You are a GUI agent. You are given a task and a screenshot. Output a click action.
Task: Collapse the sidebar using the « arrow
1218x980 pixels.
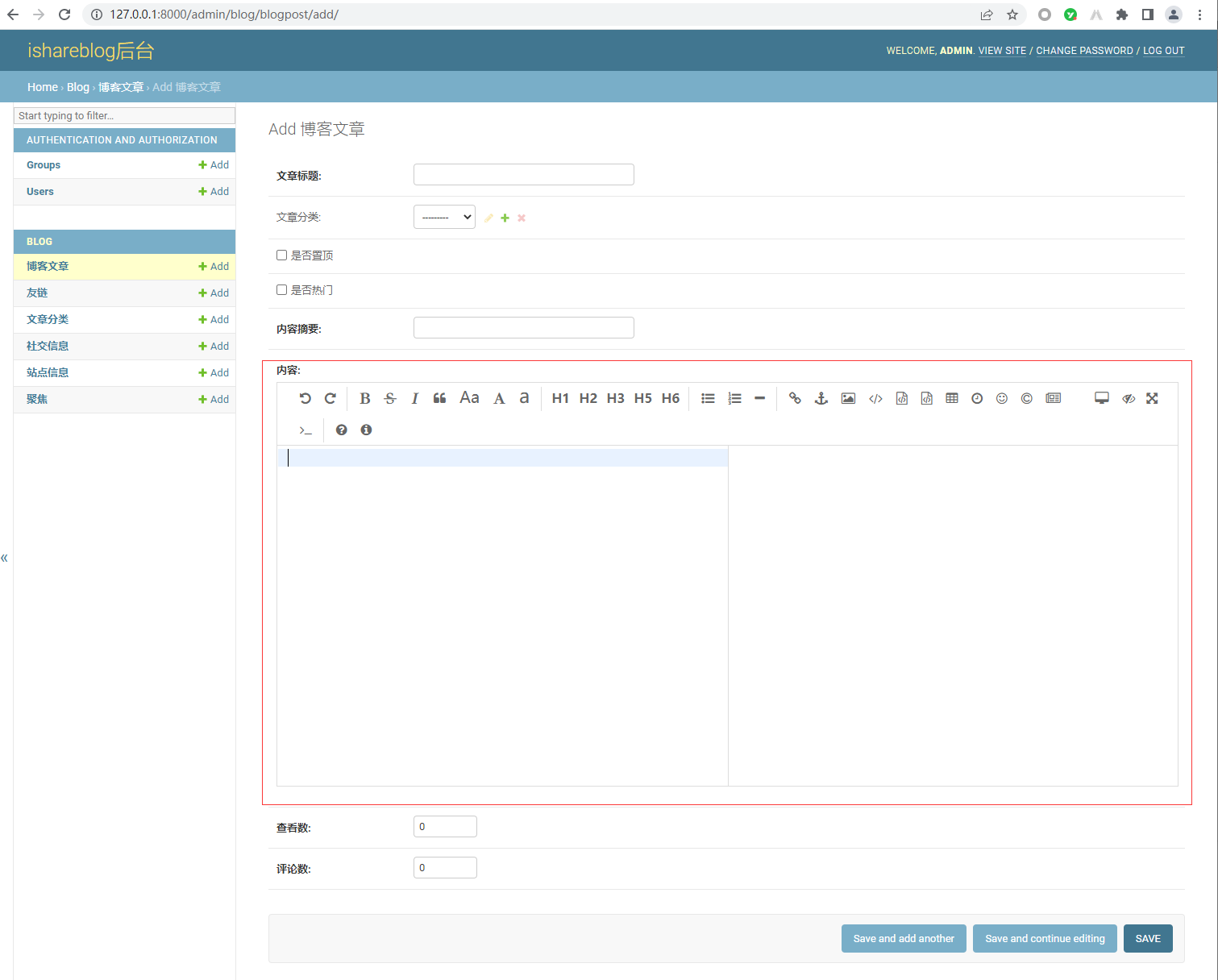click(5, 558)
